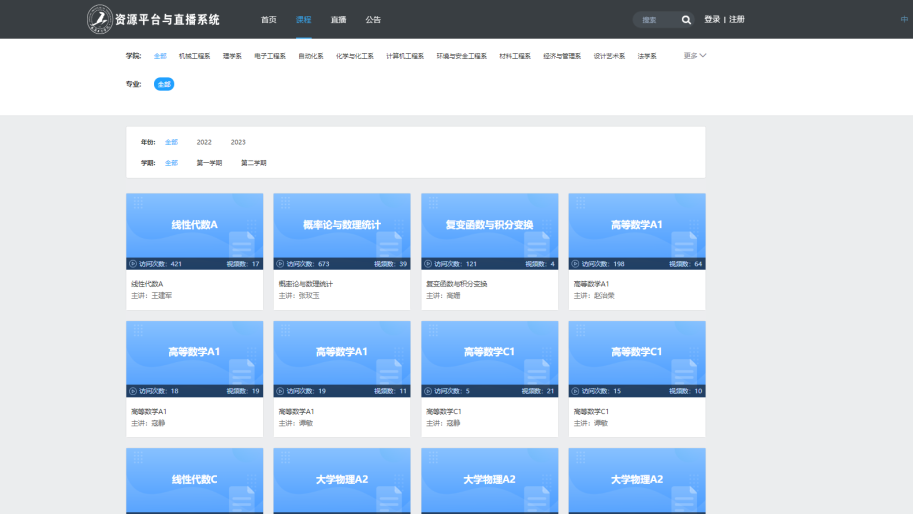Image resolution: width=913 pixels, height=514 pixels.
Task: Click 视频数 39 on 概率论 card
Action: pyautogui.click(x=390, y=264)
